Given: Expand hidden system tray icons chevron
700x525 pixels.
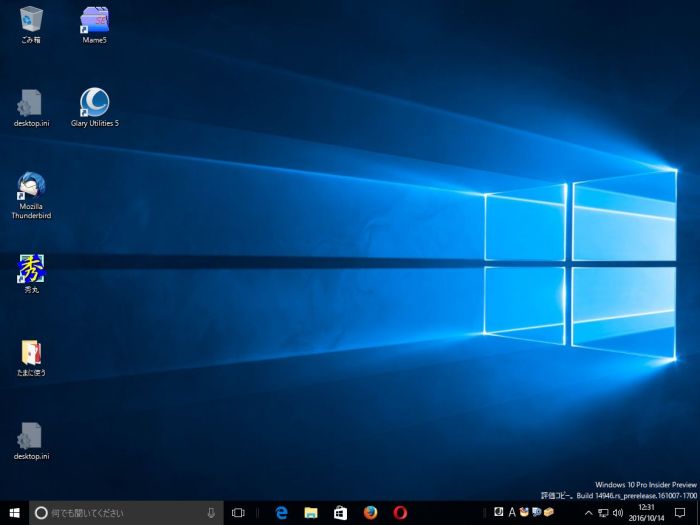Looking at the screenshot, I should coord(588,513).
